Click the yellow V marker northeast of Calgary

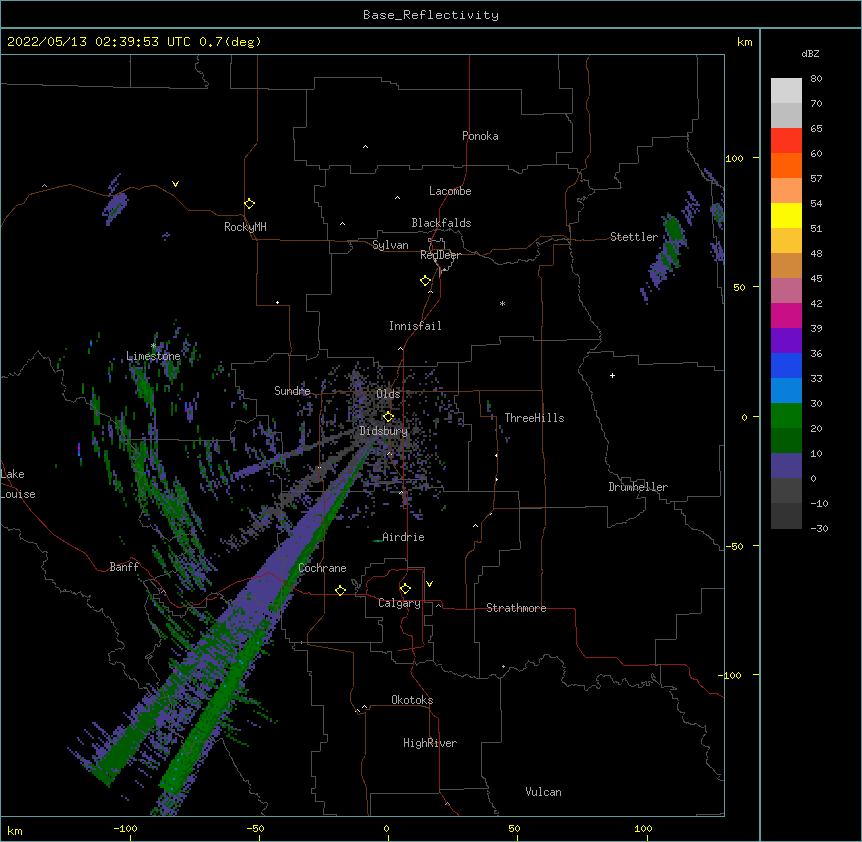tap(429, 584)
